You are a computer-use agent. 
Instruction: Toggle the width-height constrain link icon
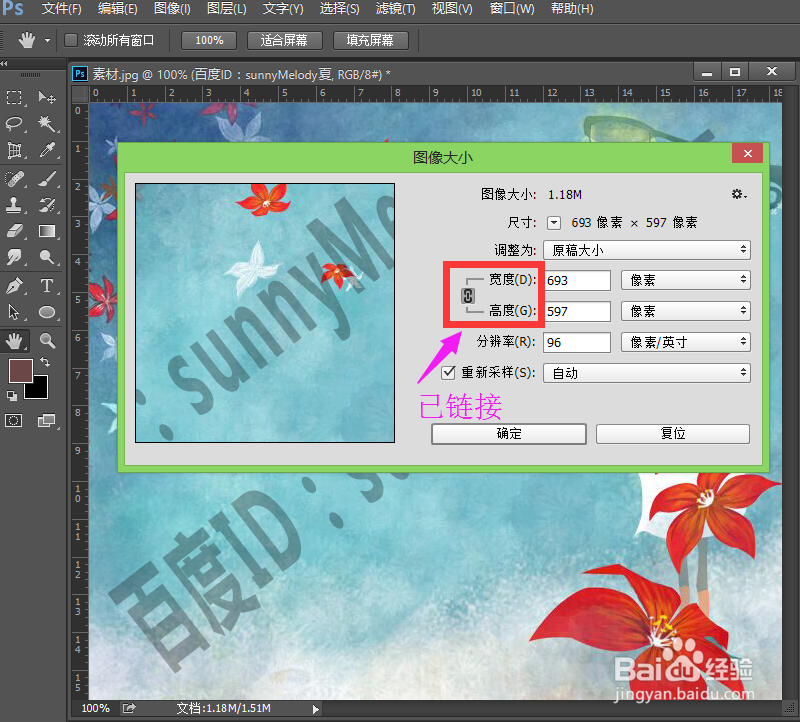[468, 295]
